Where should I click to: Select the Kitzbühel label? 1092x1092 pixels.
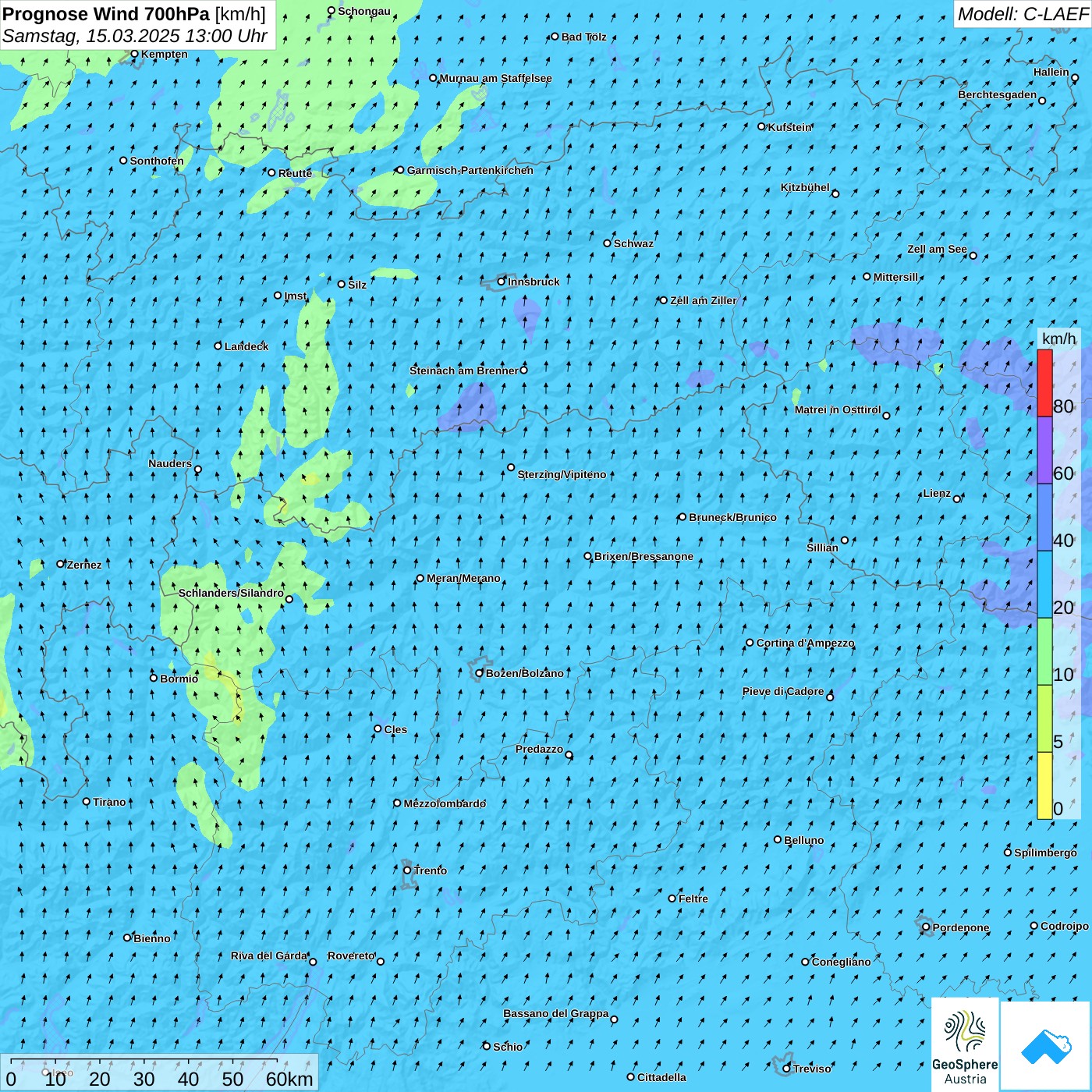805,187
